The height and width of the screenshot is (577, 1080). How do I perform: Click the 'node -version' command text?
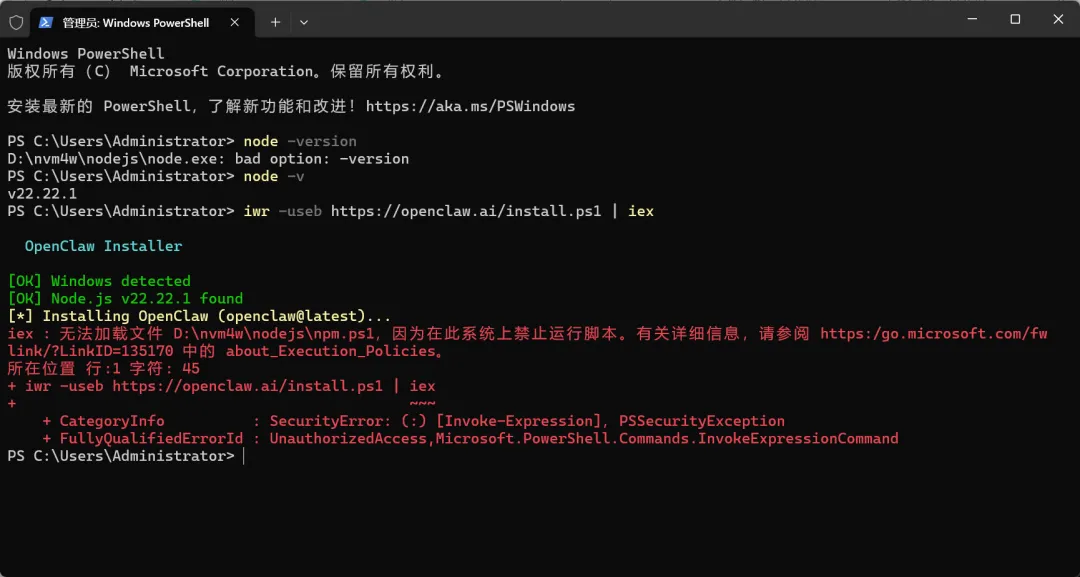[x=300, y=141]
